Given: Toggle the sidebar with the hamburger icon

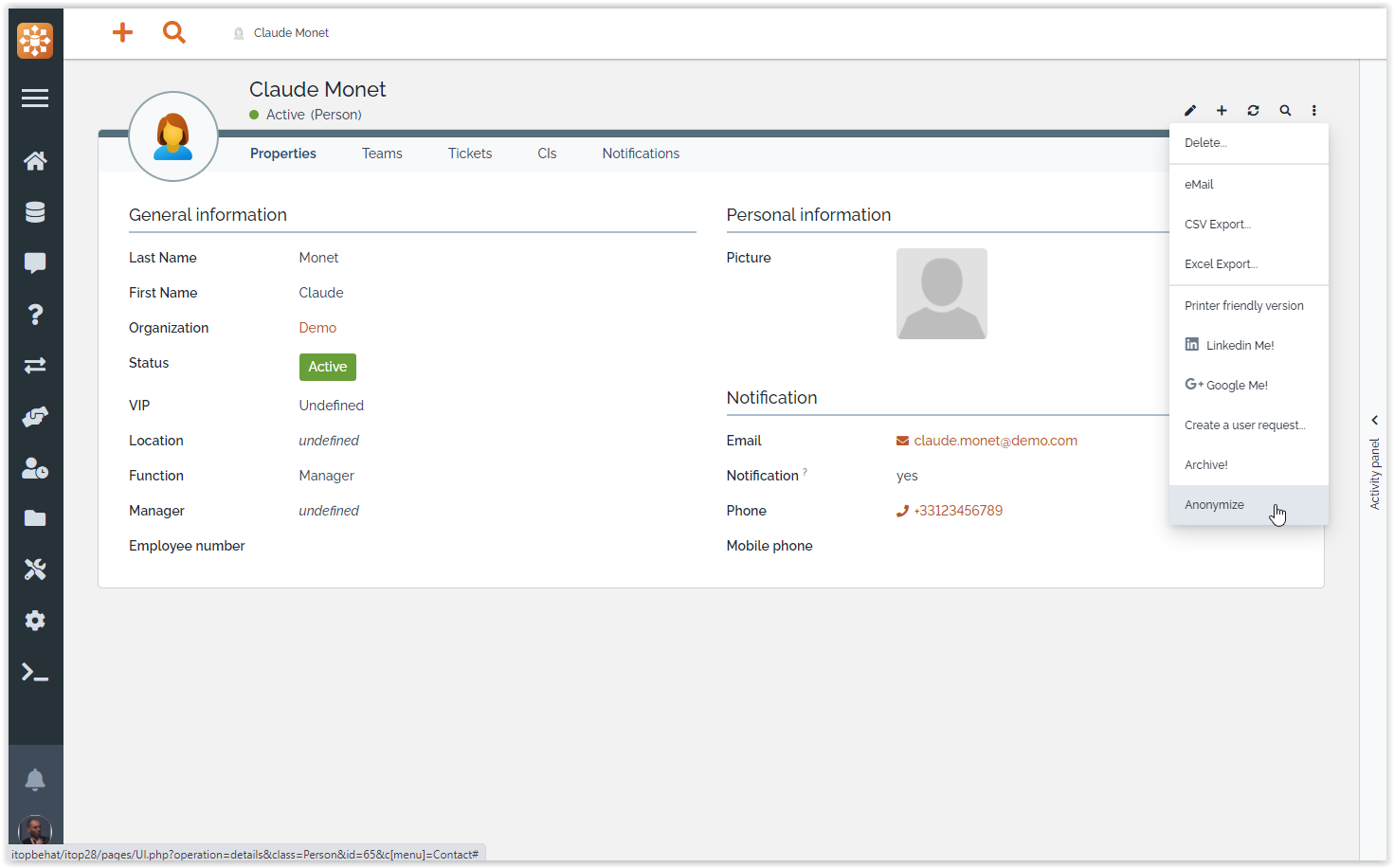Looking at the screenshot, I should [35, 98].
